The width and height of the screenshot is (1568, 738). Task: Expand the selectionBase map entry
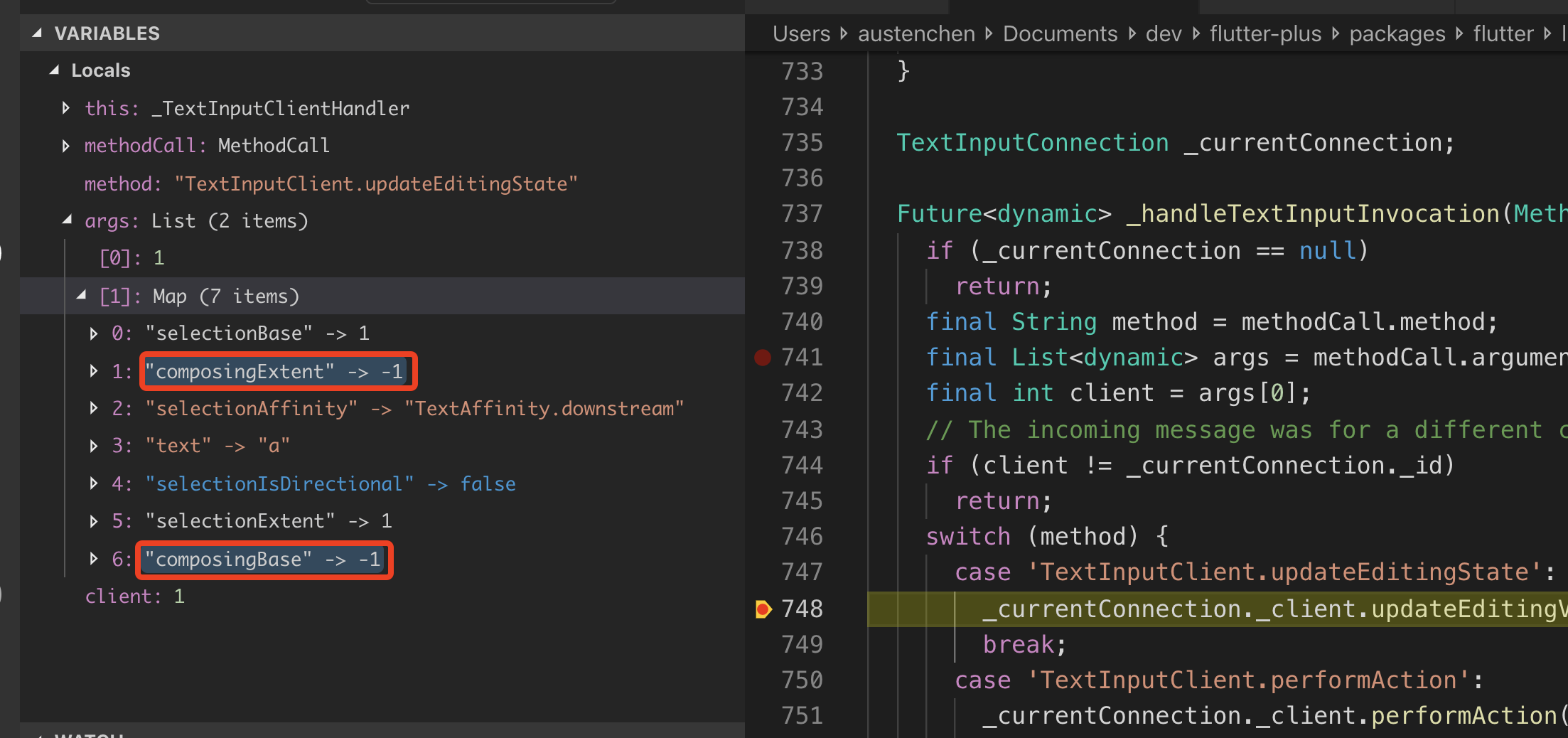click(95, 333)
